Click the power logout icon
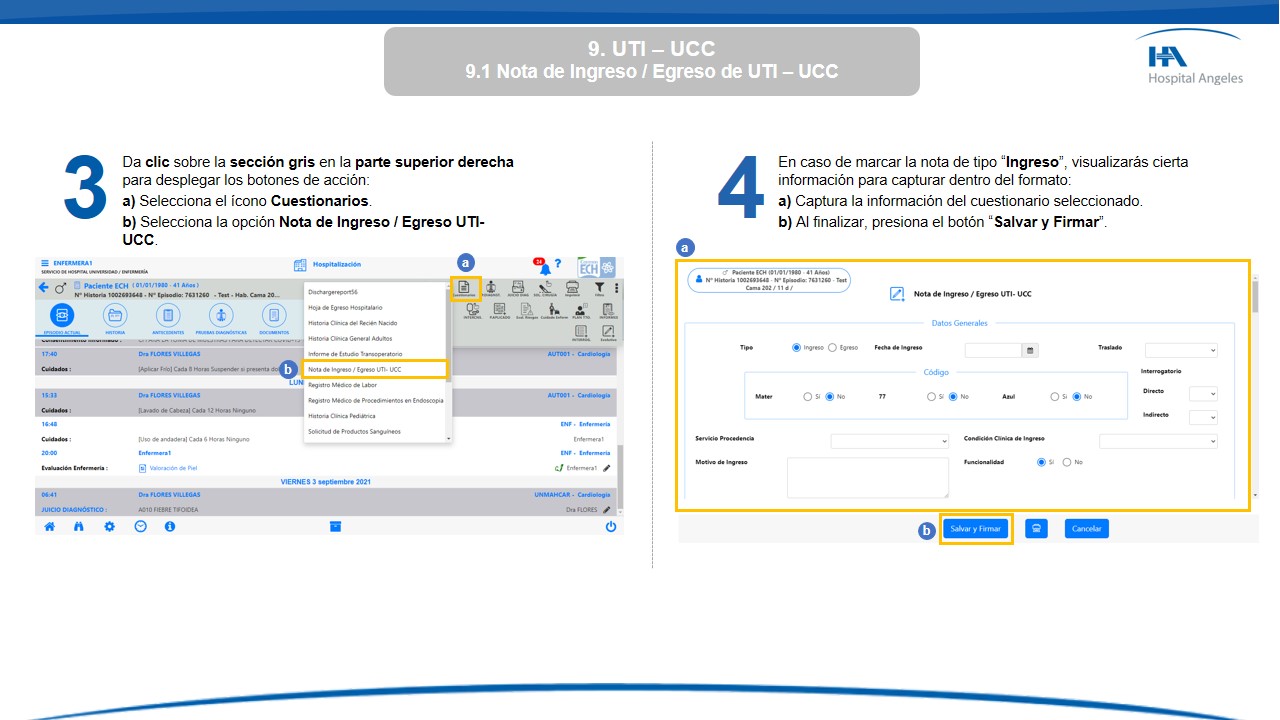1280x720 pixels. 611,526
